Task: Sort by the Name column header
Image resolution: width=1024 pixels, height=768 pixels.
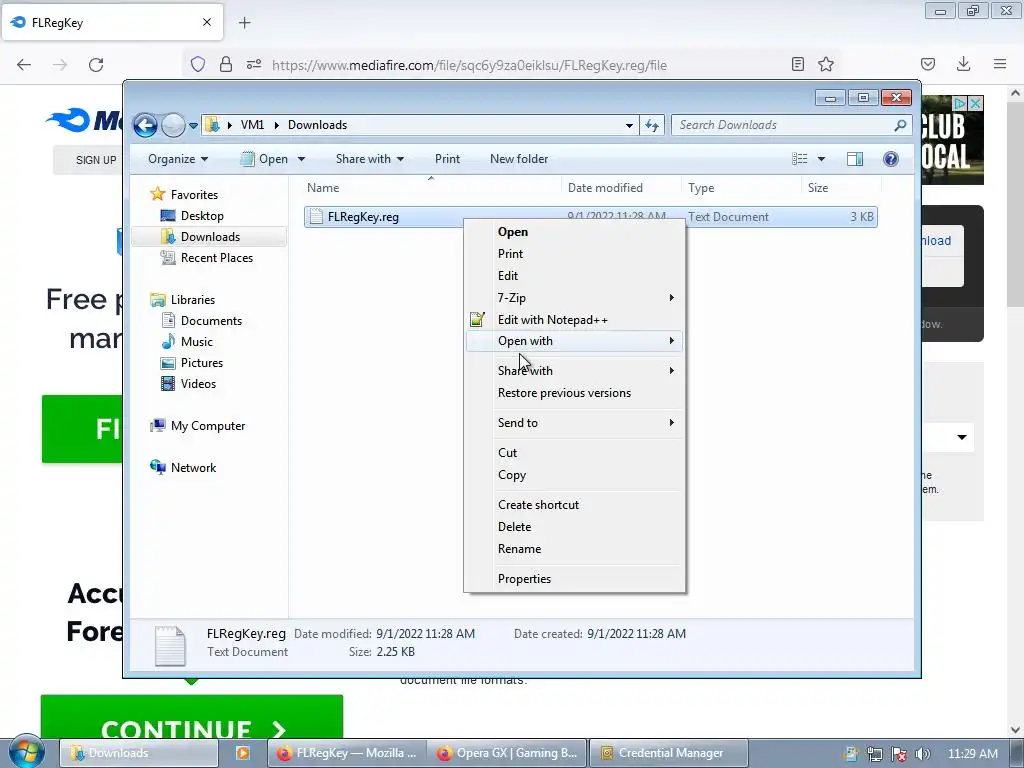Action: (x=431, y=187)
